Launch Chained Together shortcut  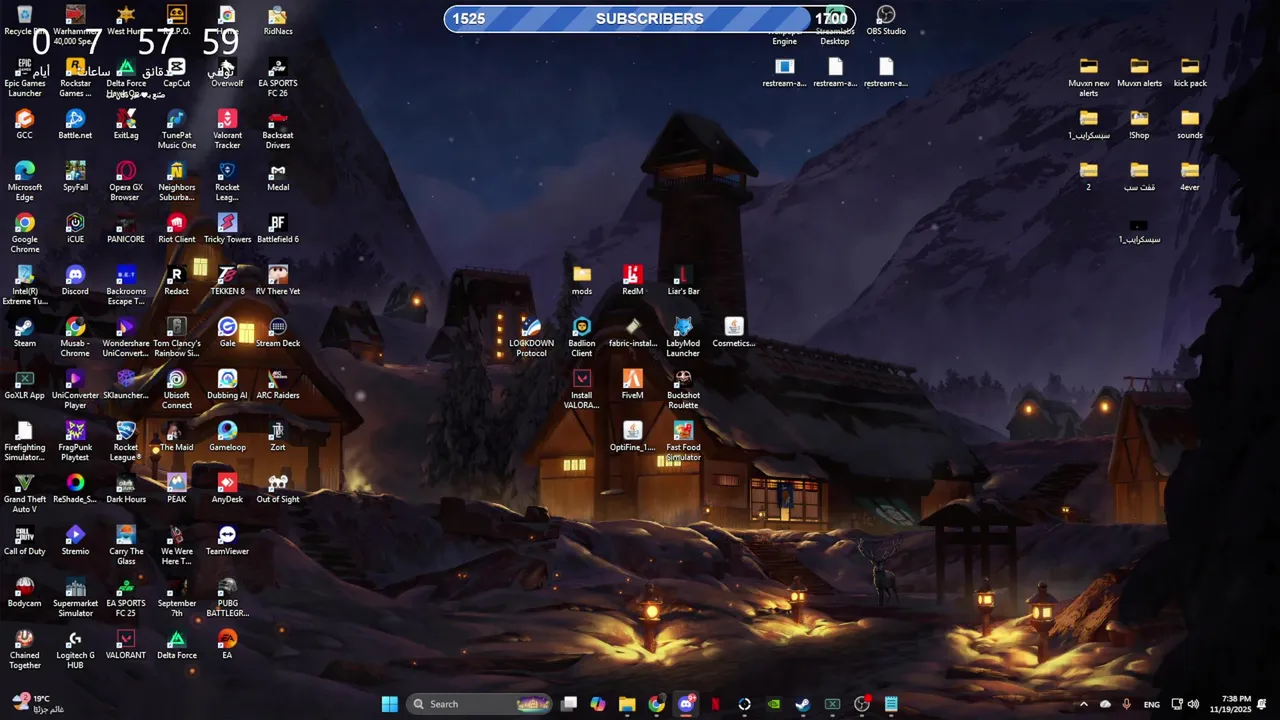(25, 649)
